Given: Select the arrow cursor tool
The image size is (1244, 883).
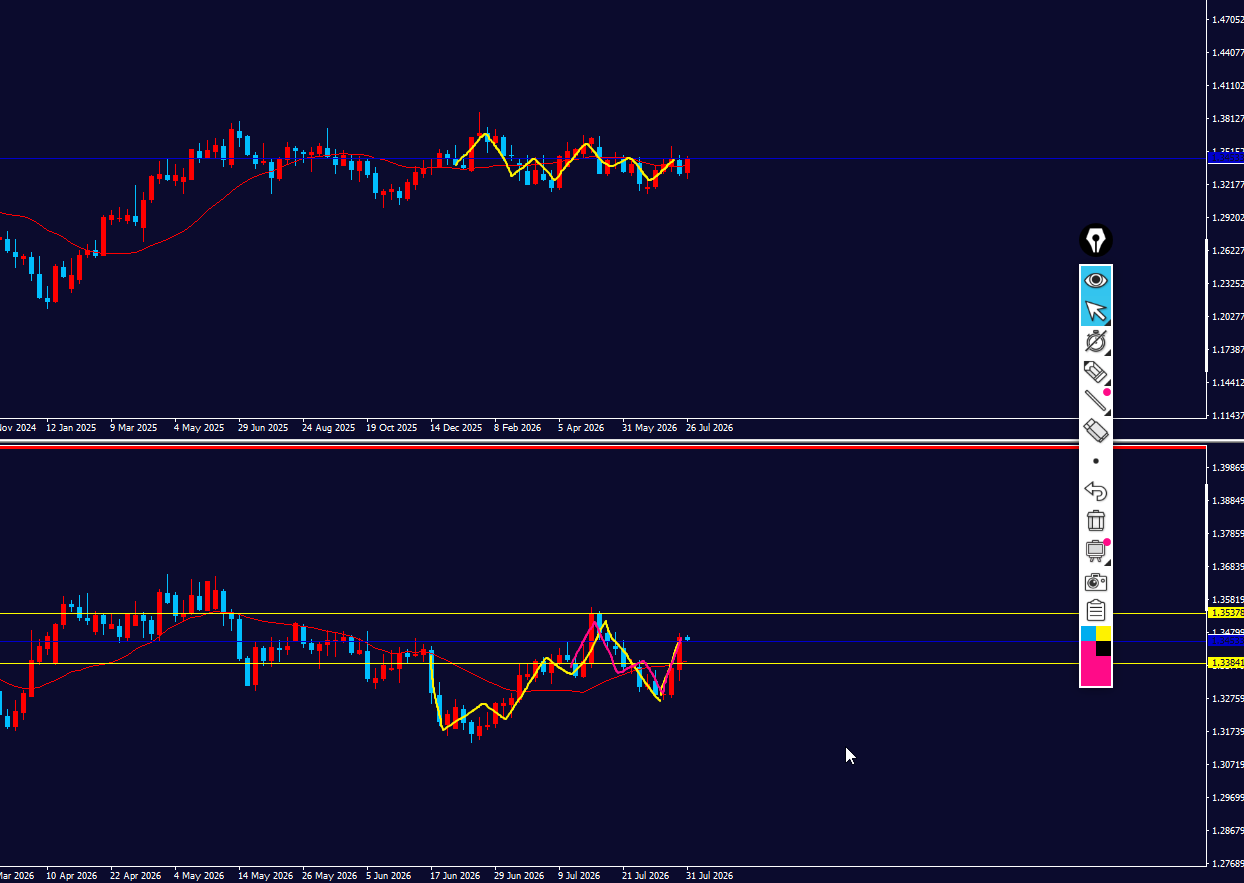Looking at the screenshot, I should coord(1096,310).
